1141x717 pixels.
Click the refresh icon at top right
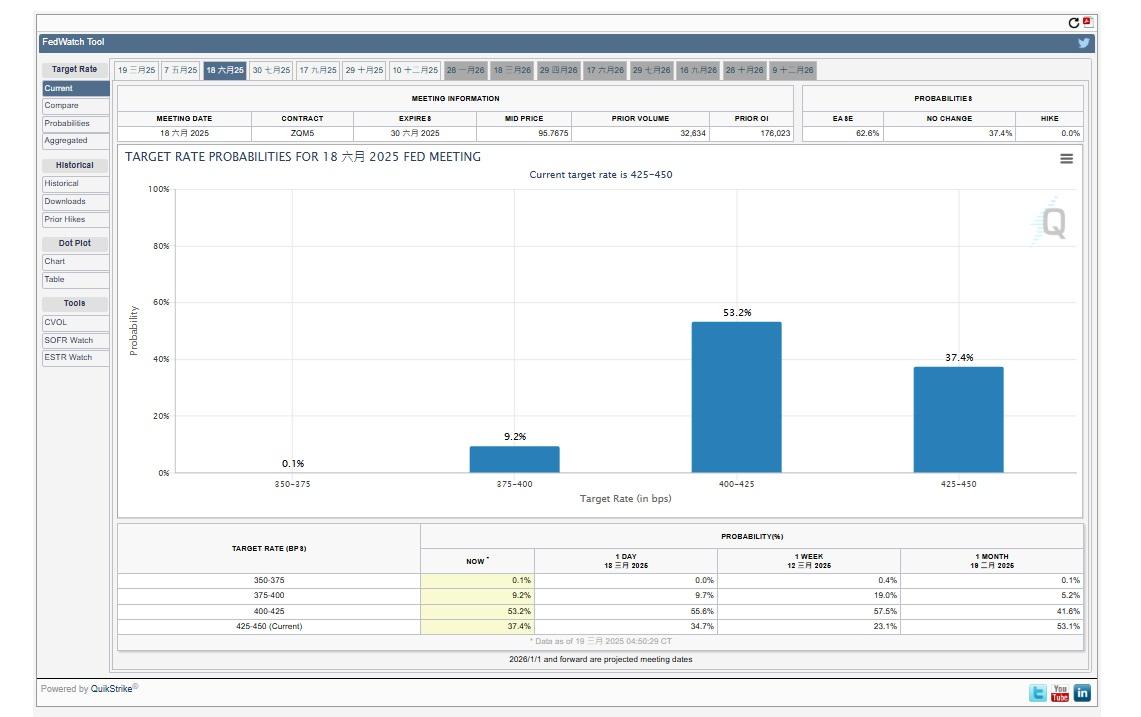click(1074, 23)
